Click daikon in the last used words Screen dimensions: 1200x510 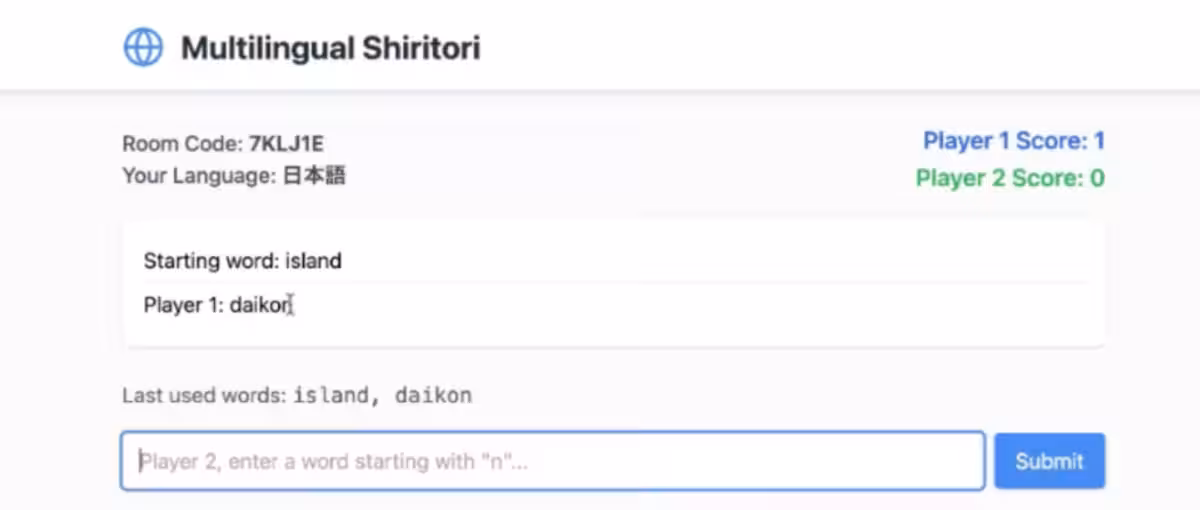click(433, 396)
